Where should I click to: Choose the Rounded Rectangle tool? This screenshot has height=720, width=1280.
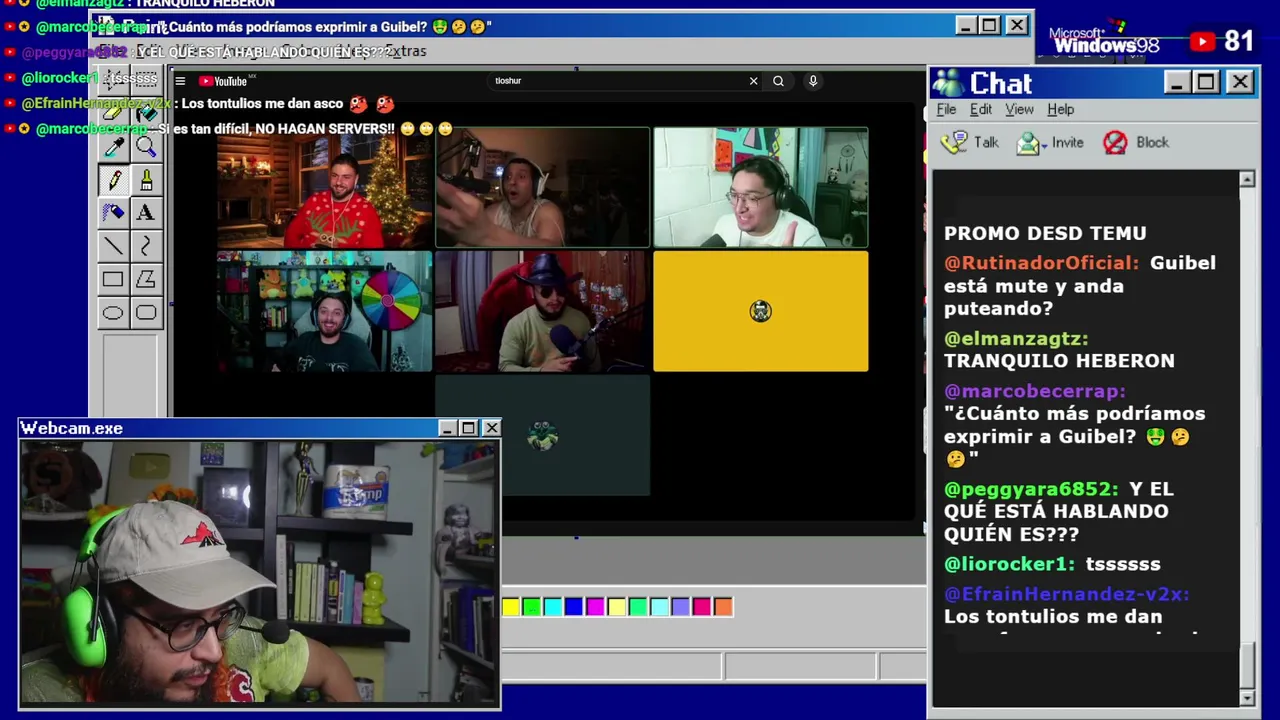click(x=146, y=313)
